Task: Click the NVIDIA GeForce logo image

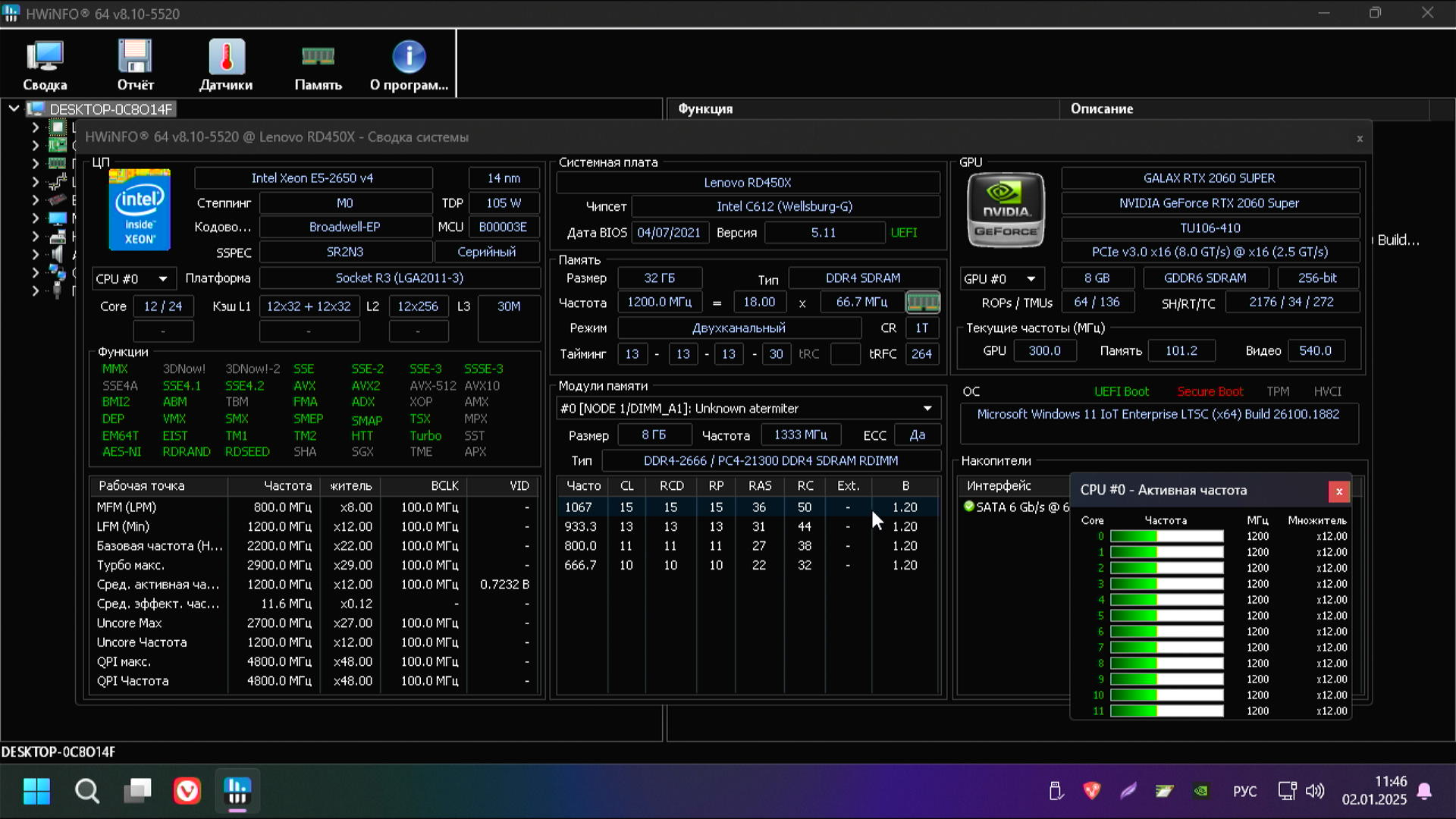Action: tap(1006, 210)
